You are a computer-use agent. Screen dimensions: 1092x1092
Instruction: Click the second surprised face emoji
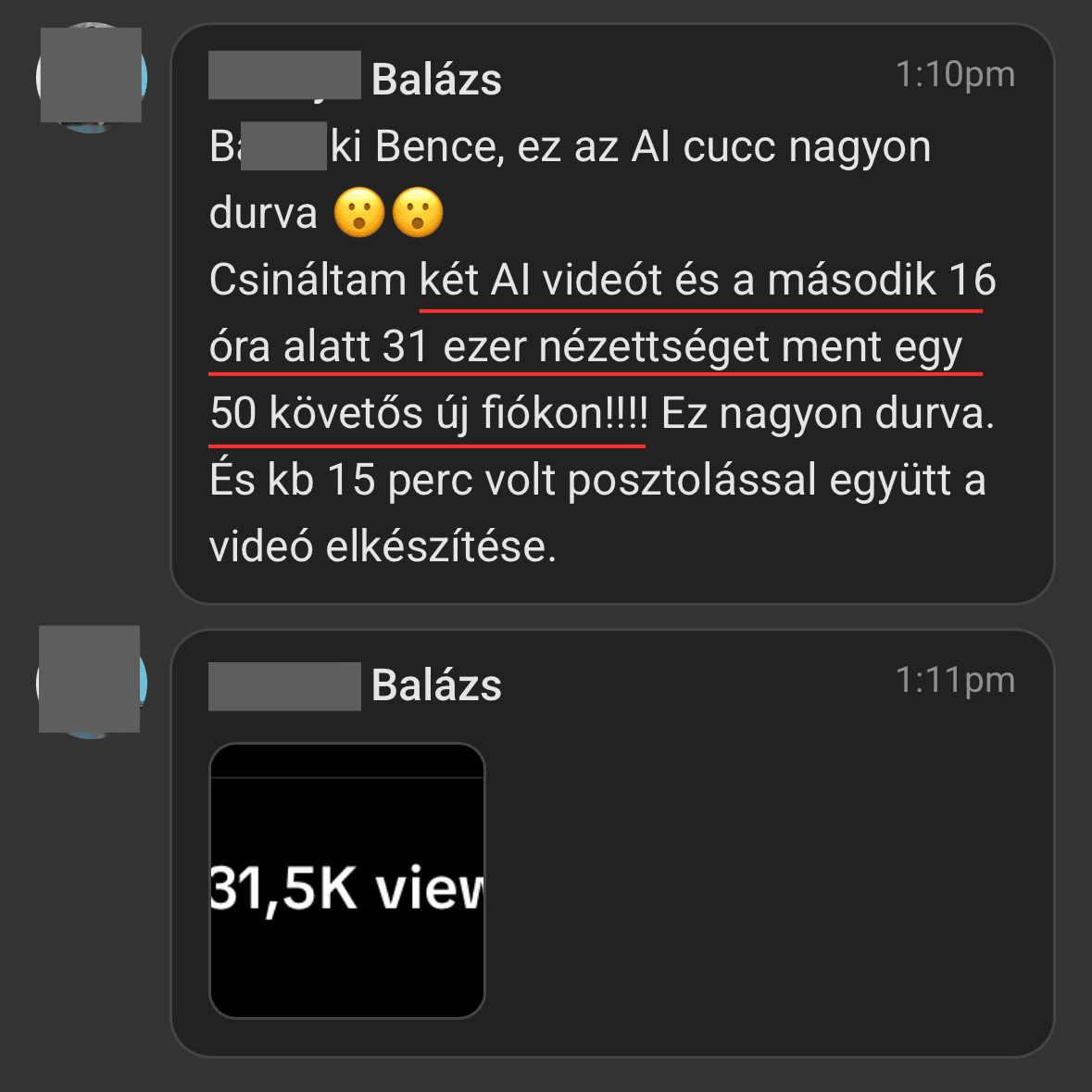418,212
